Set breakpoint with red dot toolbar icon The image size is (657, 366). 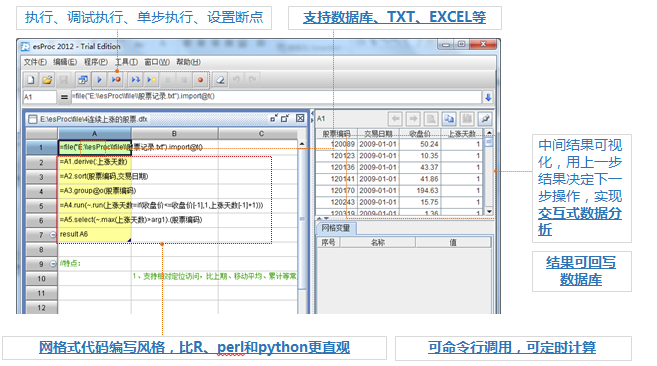click(x=201, y=79)
